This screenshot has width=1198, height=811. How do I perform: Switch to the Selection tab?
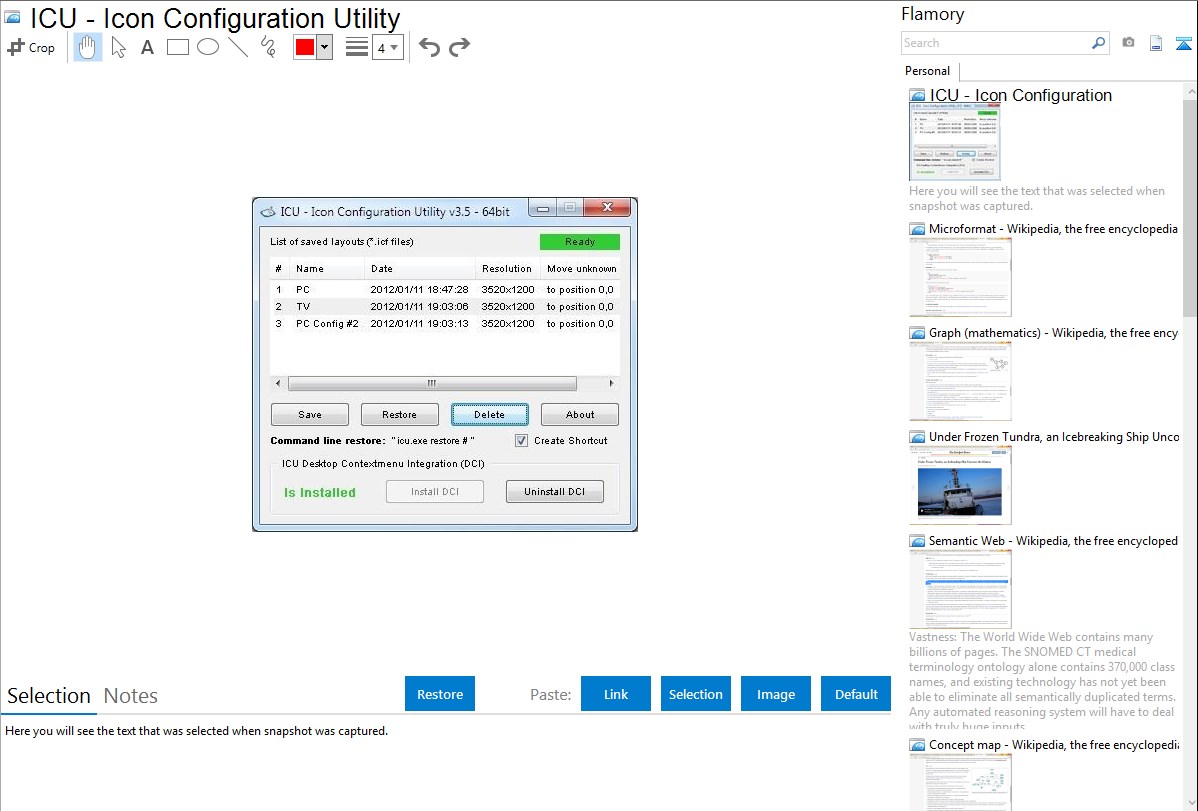point(49,696)
